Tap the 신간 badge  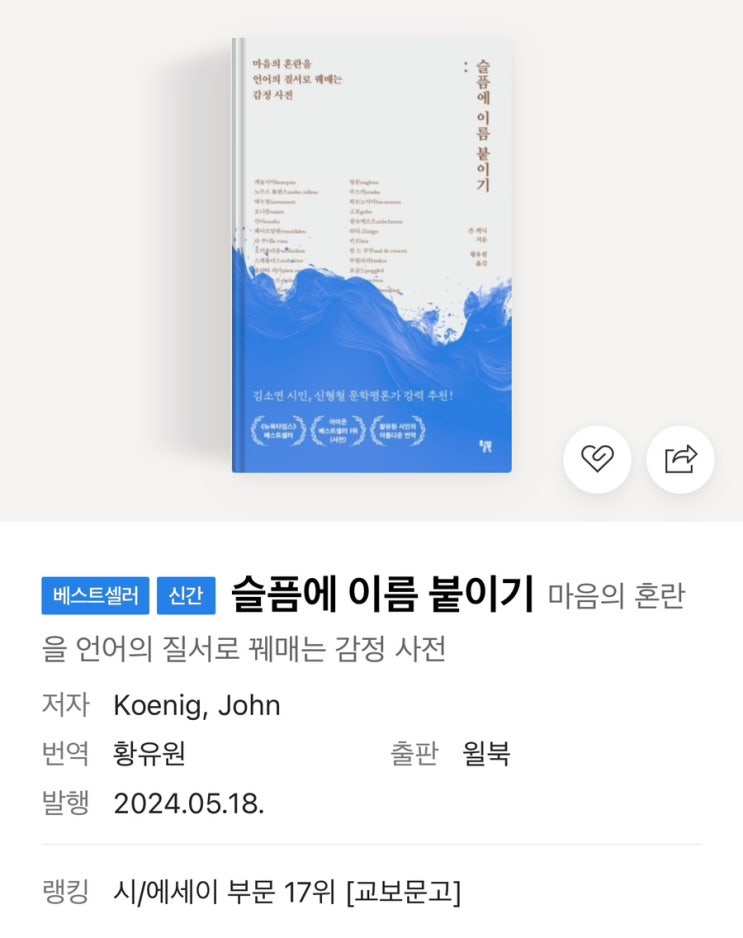[186, 595]
